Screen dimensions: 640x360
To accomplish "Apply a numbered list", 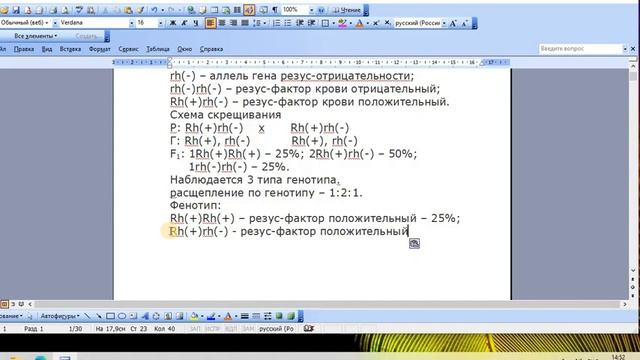I will [276, 23].
